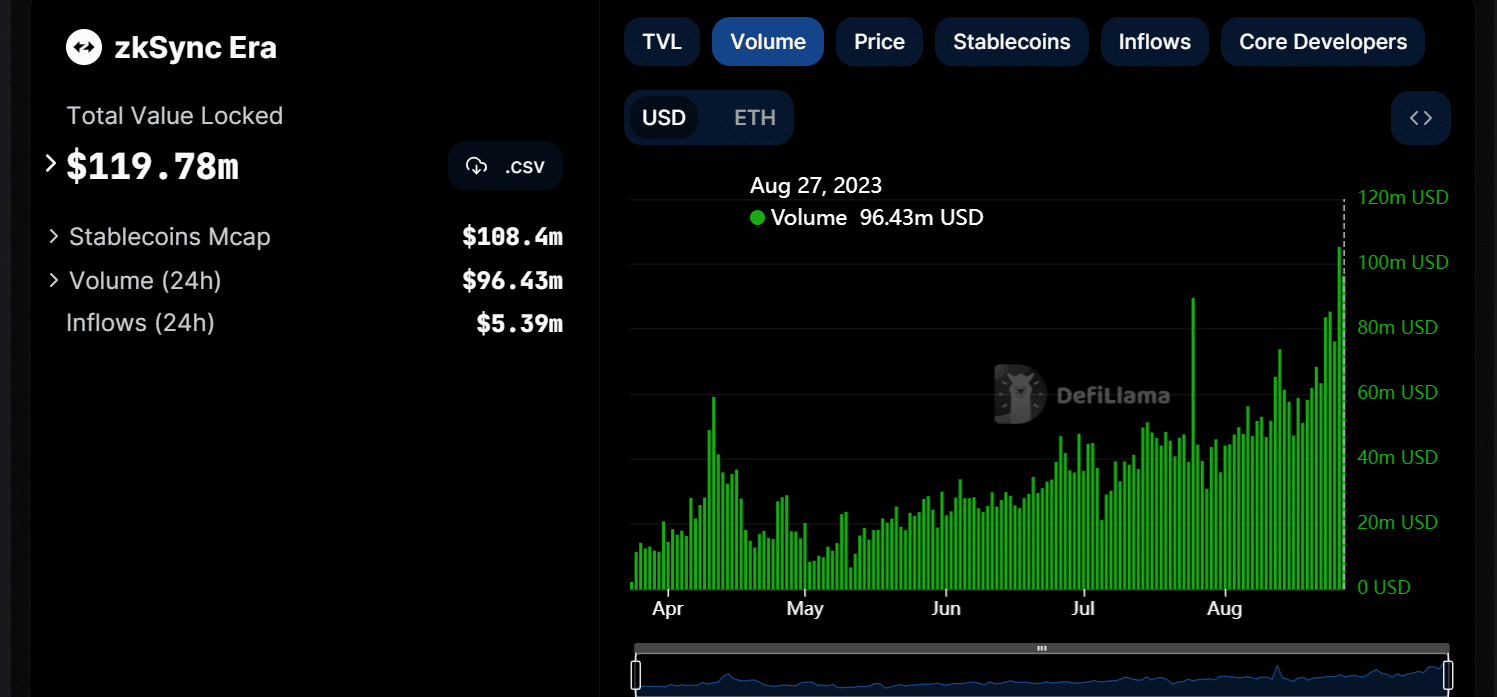
Task: Toggle the TVL chart series
Action: (662, 42)
